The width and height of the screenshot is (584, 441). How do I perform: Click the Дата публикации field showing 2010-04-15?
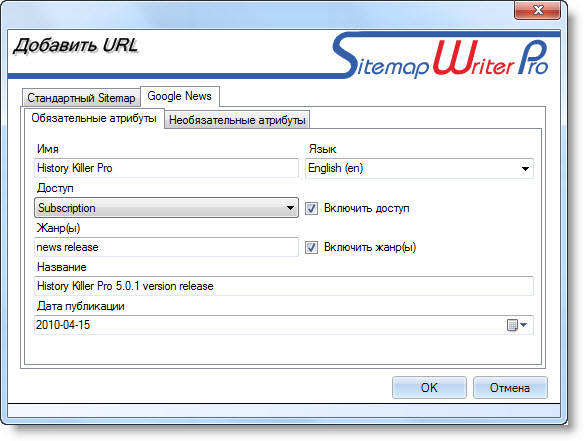tap(284, 325)
